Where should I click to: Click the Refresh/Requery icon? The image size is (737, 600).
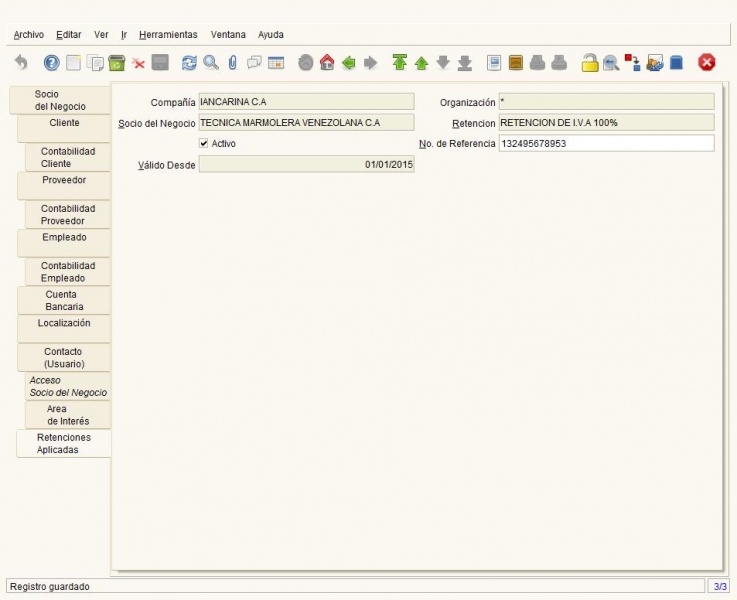pyautogui.click(x=189, y=62)
